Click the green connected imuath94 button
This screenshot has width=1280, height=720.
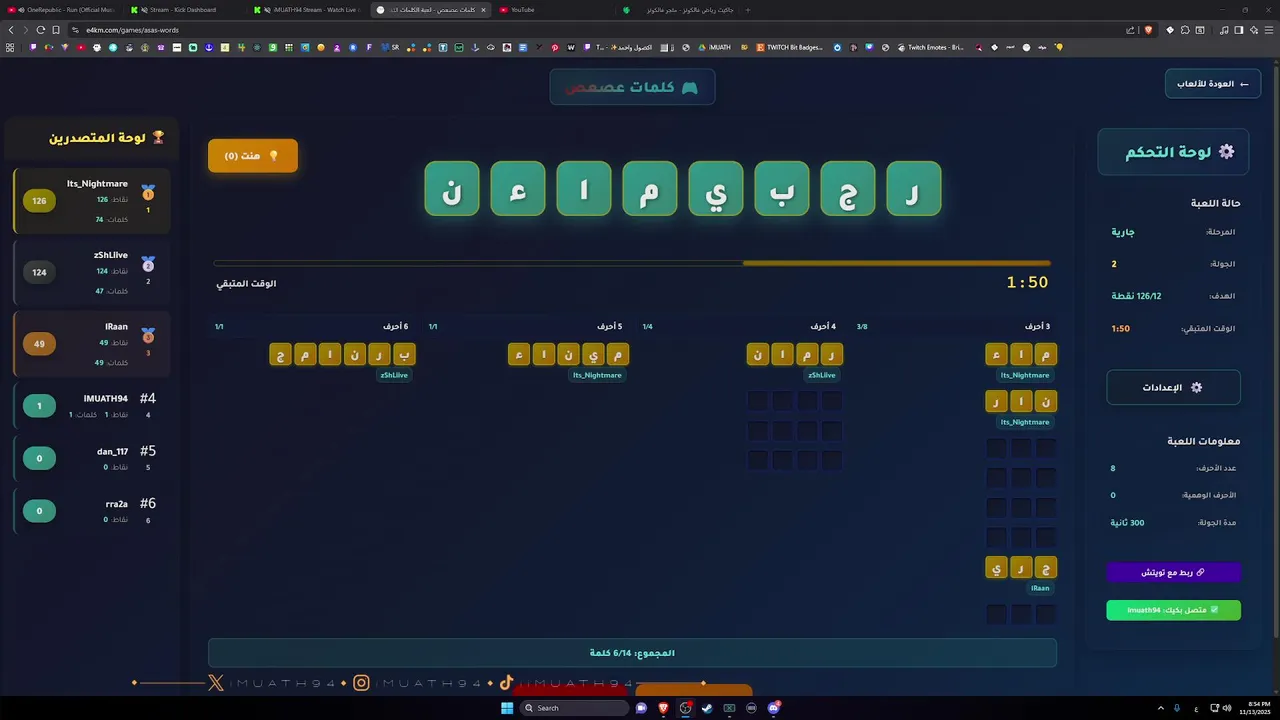1173,610
